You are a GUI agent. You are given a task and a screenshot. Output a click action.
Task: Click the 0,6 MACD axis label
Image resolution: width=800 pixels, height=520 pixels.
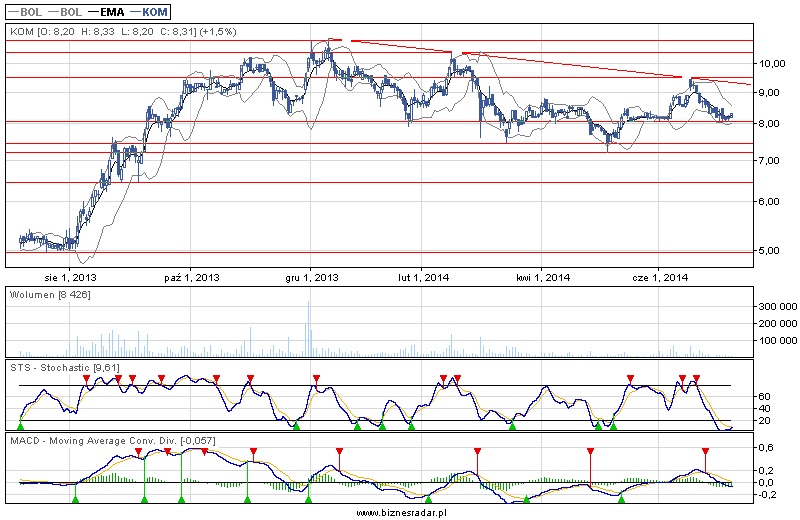(766, 448)
